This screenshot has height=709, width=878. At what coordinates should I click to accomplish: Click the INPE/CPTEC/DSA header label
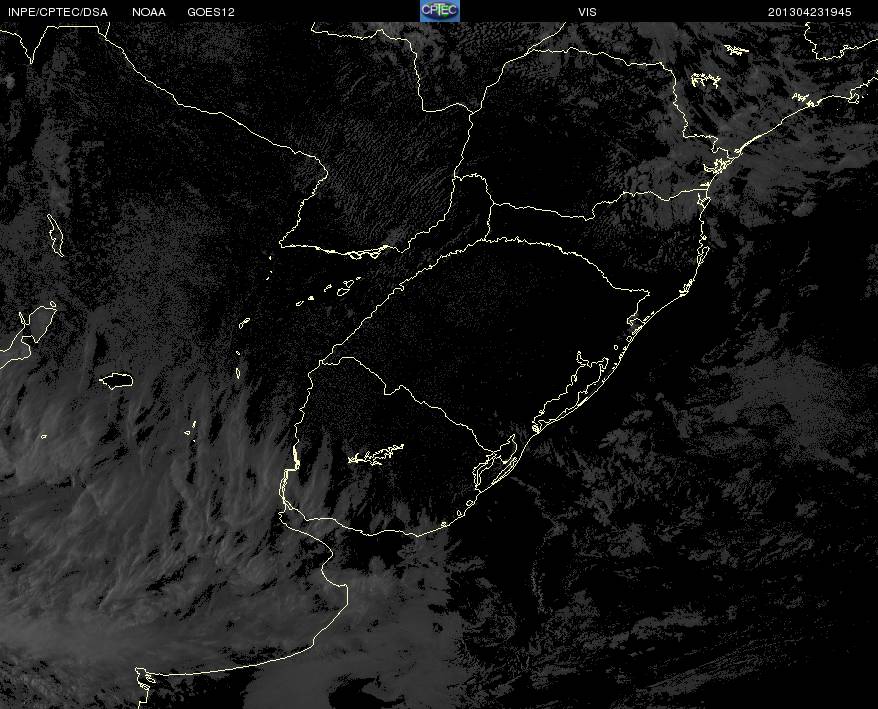[x=58, y=12]
